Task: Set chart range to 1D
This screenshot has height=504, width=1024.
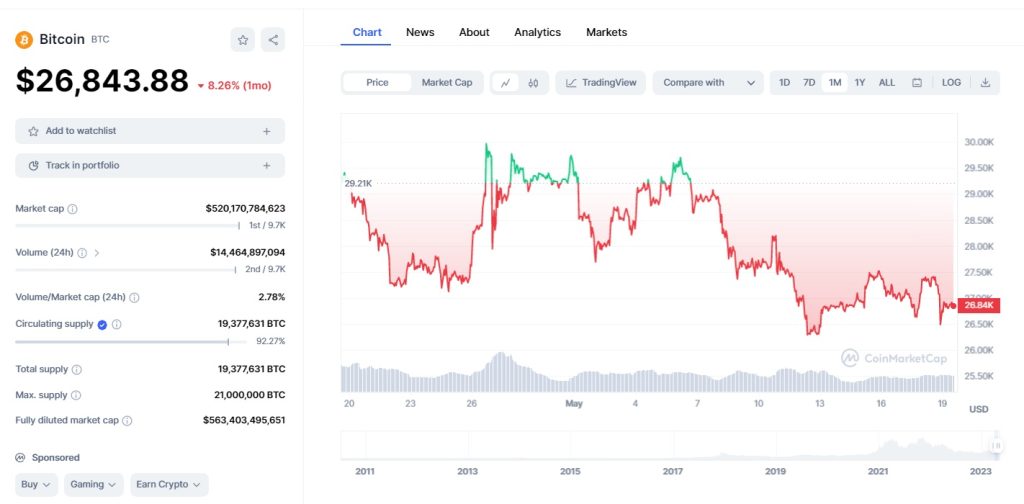Action: [784, 83]
